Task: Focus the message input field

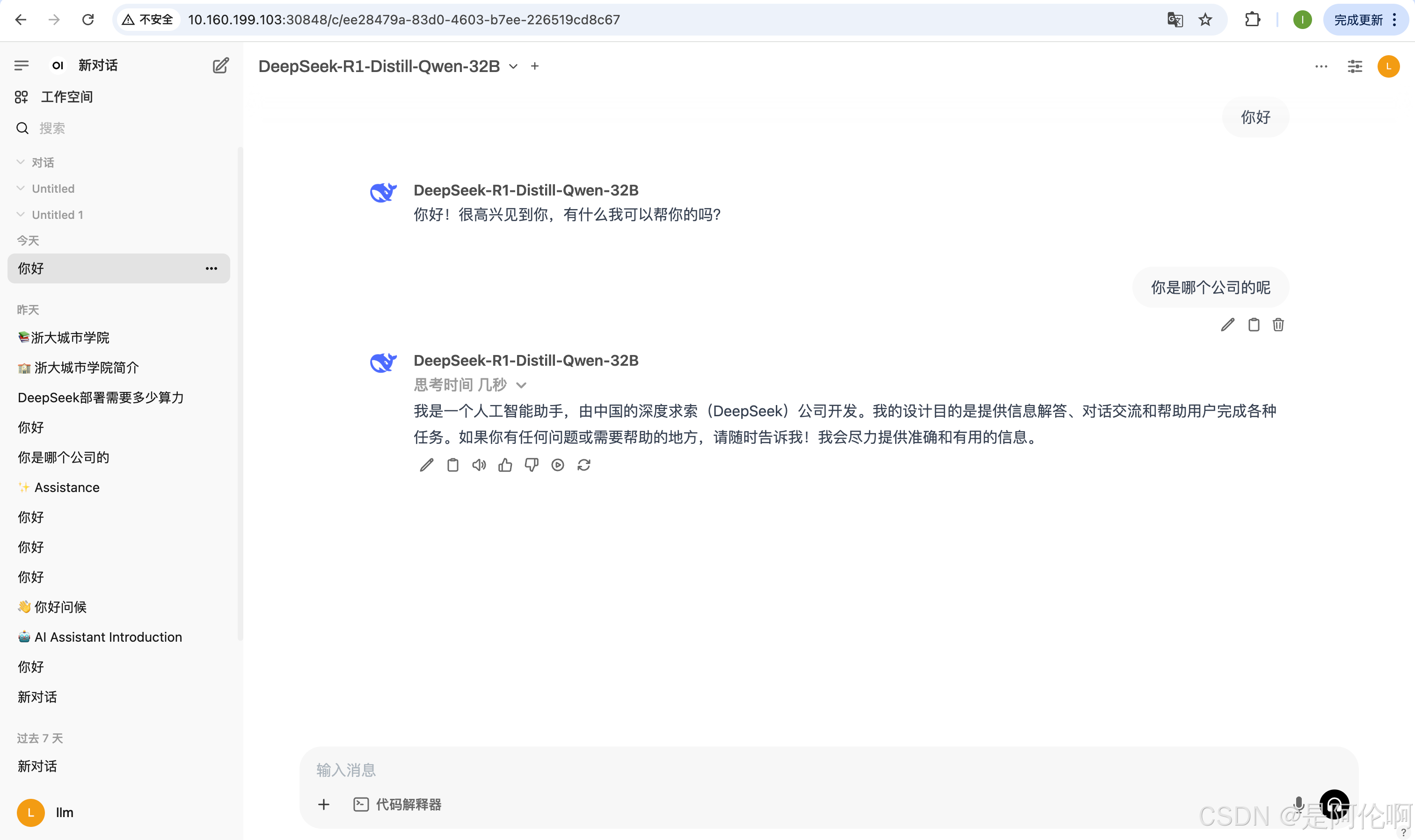Action: point(793,769)
